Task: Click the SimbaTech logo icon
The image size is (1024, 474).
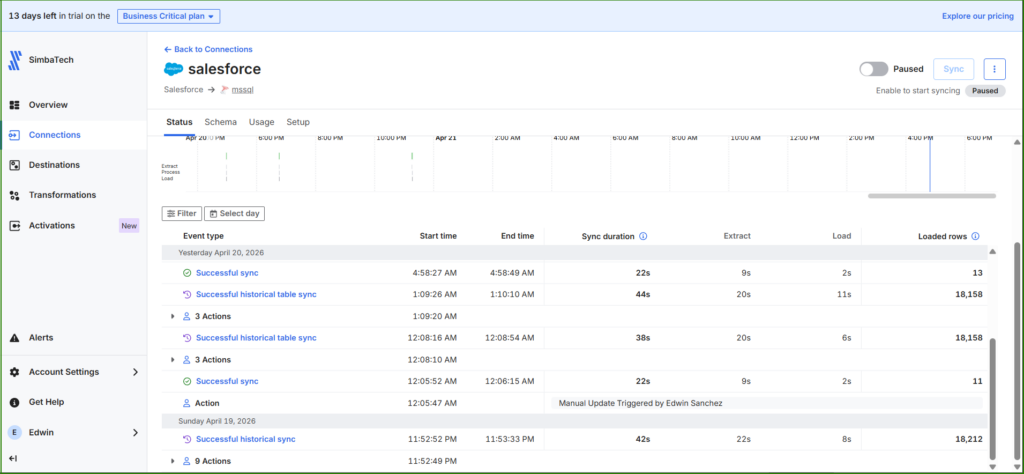Action: (14, 60)
